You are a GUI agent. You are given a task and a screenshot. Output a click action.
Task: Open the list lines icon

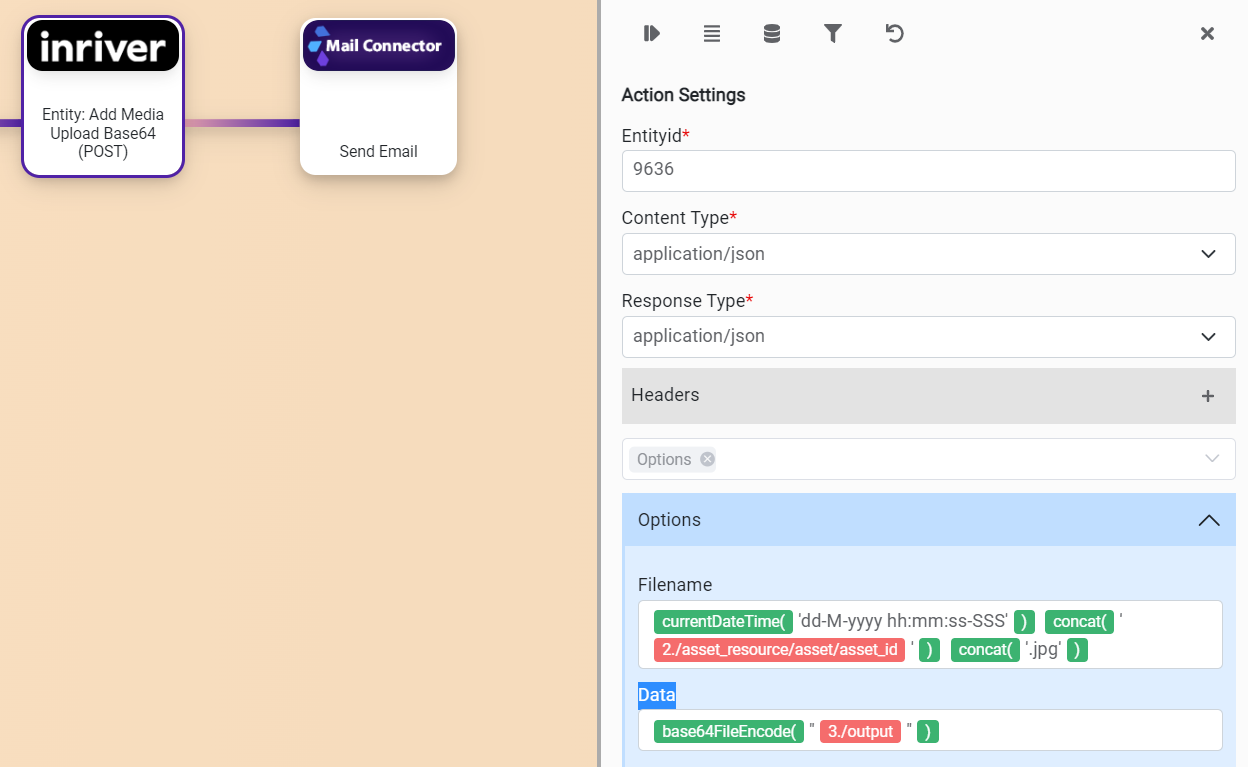point(712,34)
